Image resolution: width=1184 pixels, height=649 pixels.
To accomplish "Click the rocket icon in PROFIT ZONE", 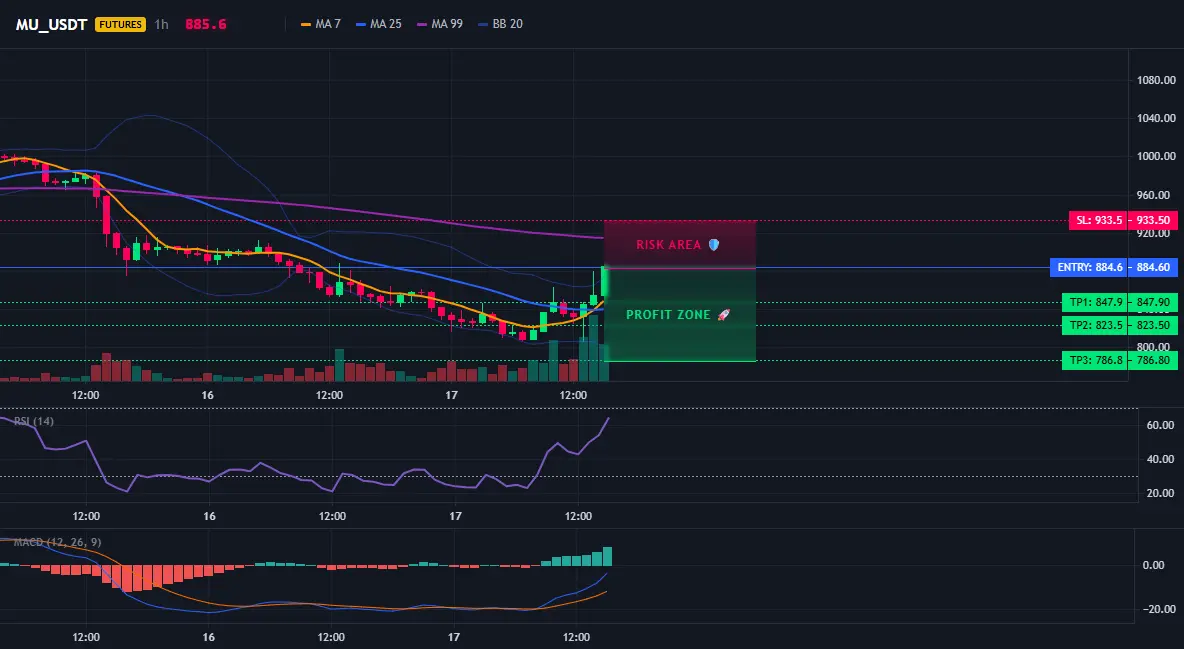I will click(723, 314).
